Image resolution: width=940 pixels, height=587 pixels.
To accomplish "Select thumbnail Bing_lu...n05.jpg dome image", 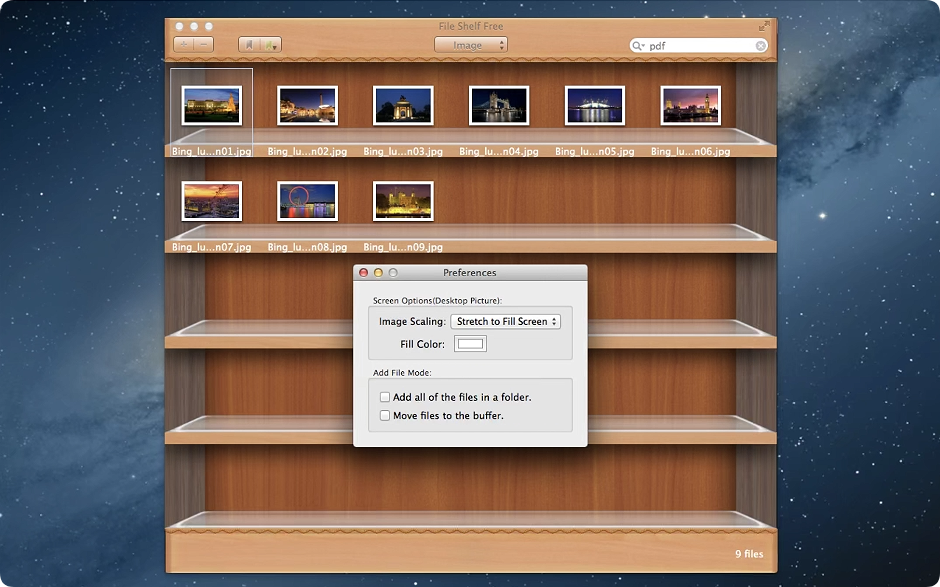I will click(x=595, y=106).
